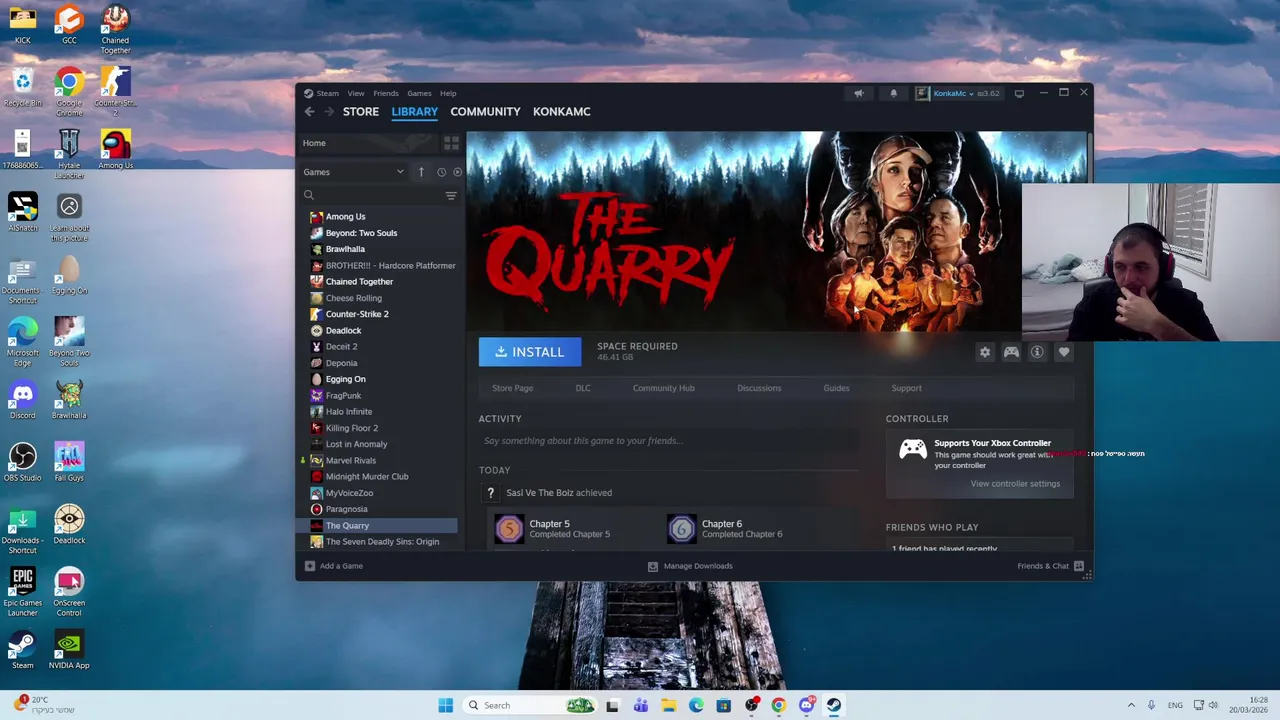Install The Quarry

530,352
